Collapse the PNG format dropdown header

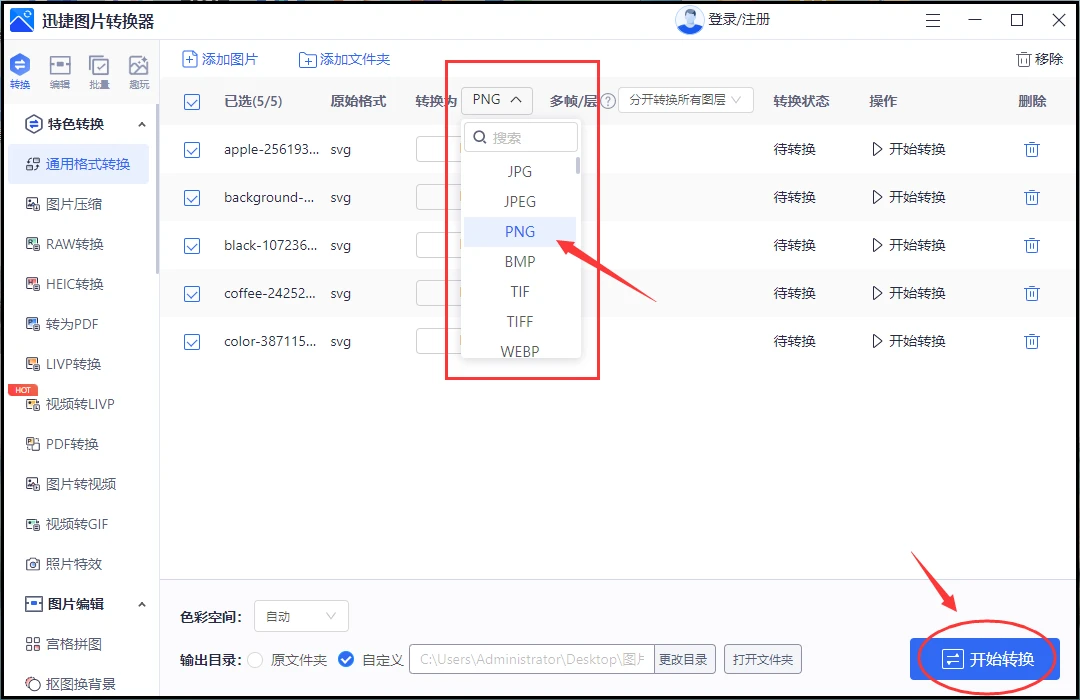(497, 100)
